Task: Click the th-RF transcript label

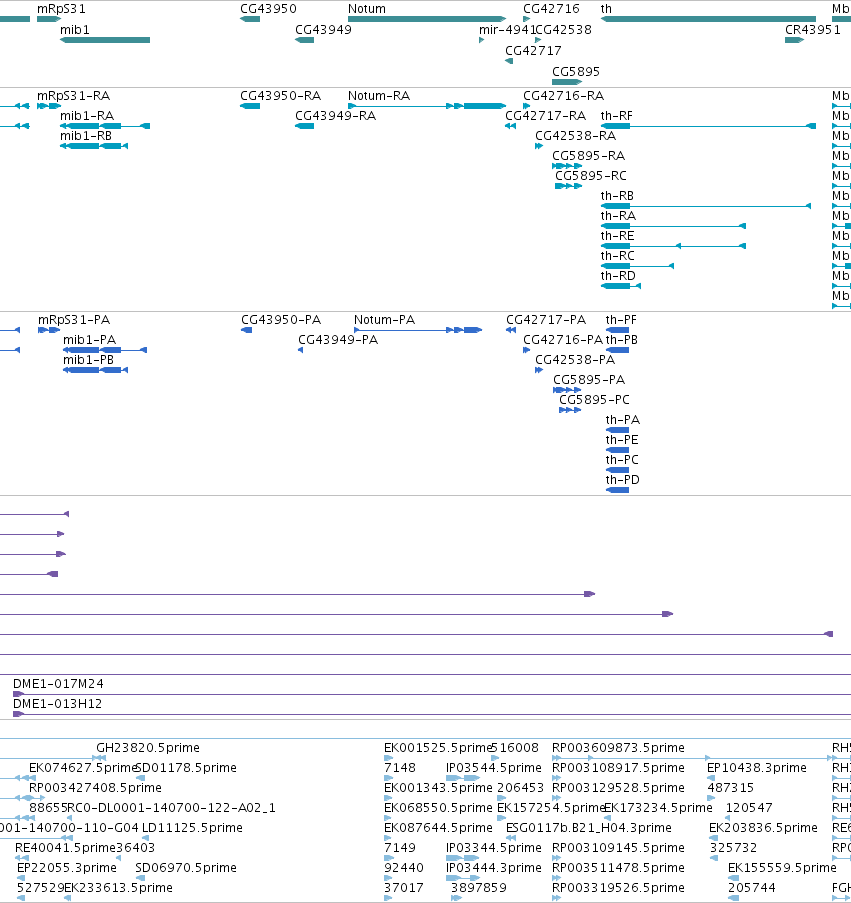Action: (616, 116)
